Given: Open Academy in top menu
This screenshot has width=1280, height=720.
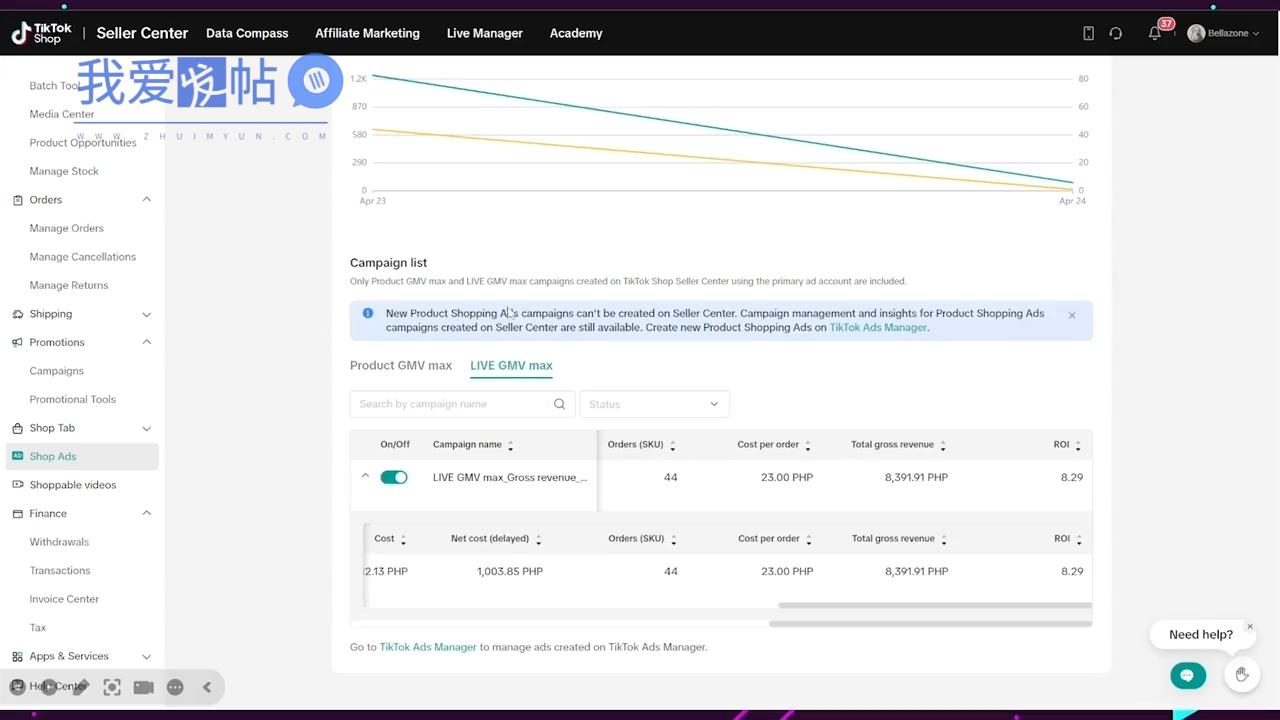Looking at the screenshot, I should pyautogui.click(x=576, y=33).
